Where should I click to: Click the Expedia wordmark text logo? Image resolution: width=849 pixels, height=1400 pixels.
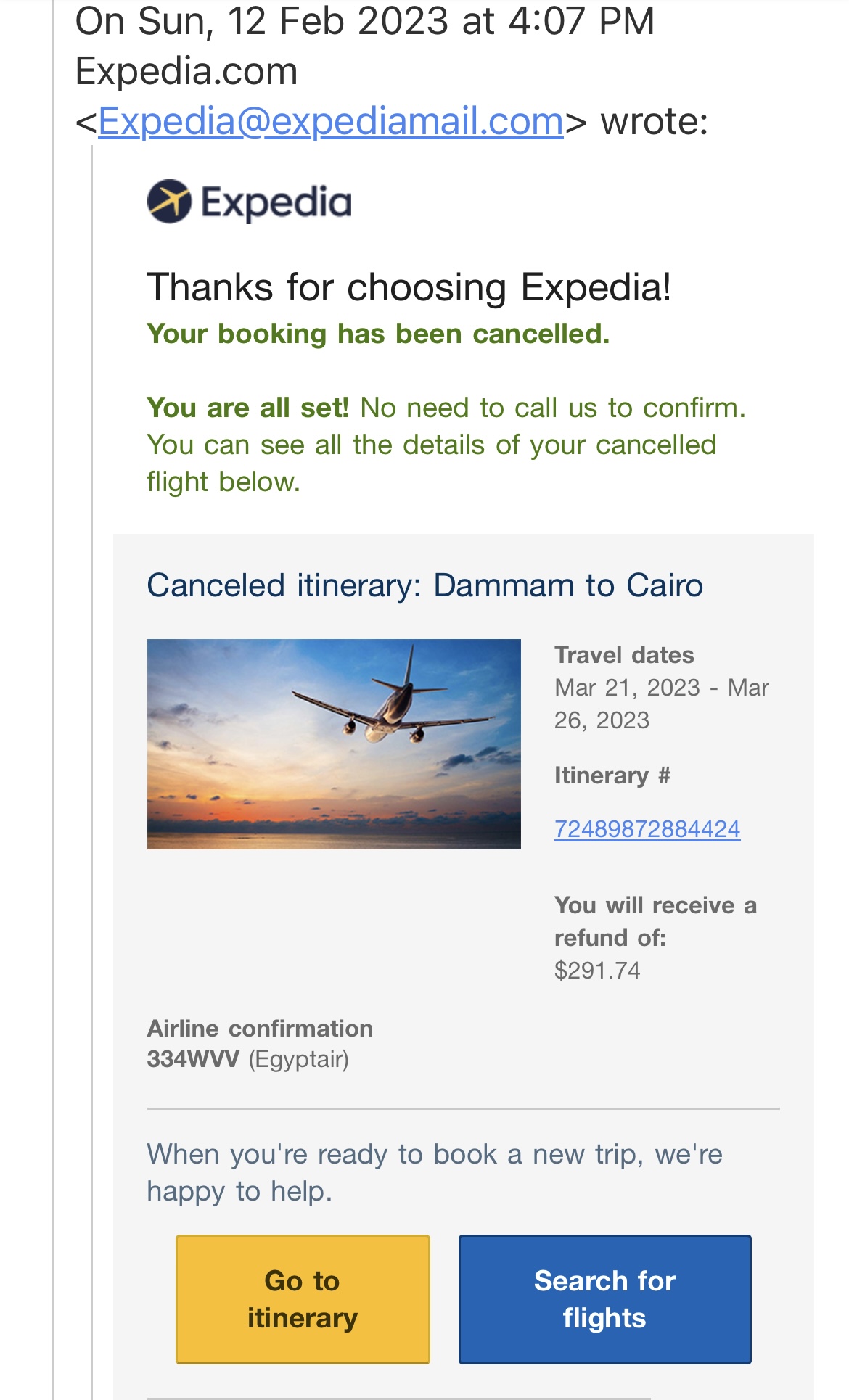(276, 202)
